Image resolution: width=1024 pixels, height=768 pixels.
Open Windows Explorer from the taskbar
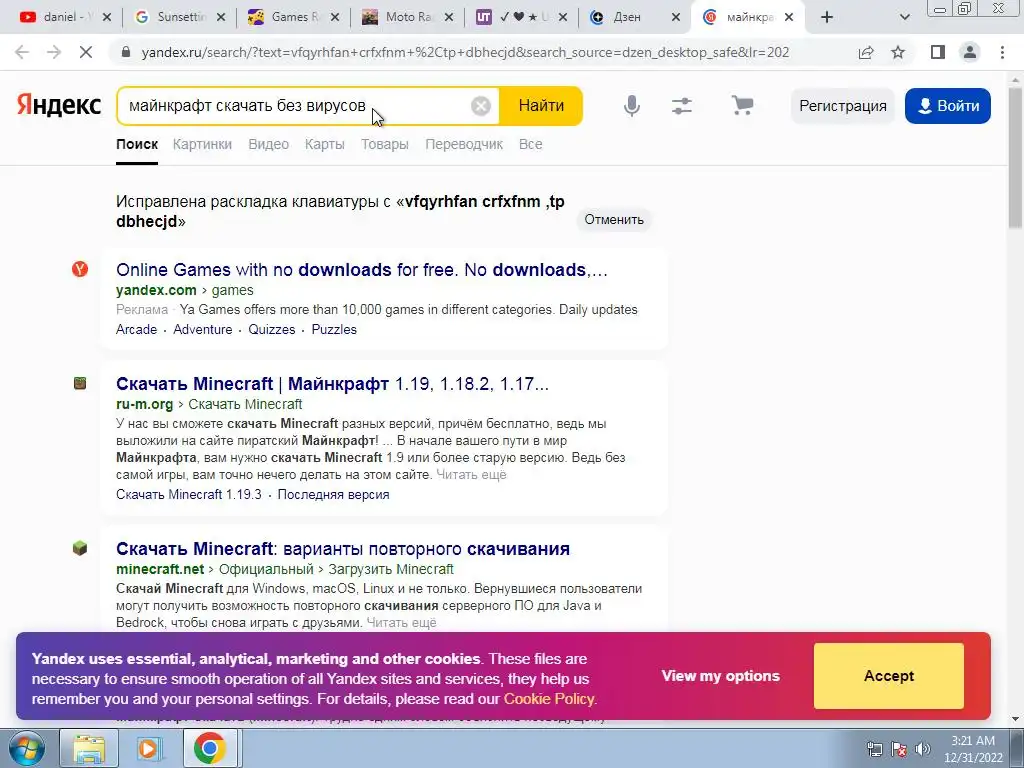(89, 748)
